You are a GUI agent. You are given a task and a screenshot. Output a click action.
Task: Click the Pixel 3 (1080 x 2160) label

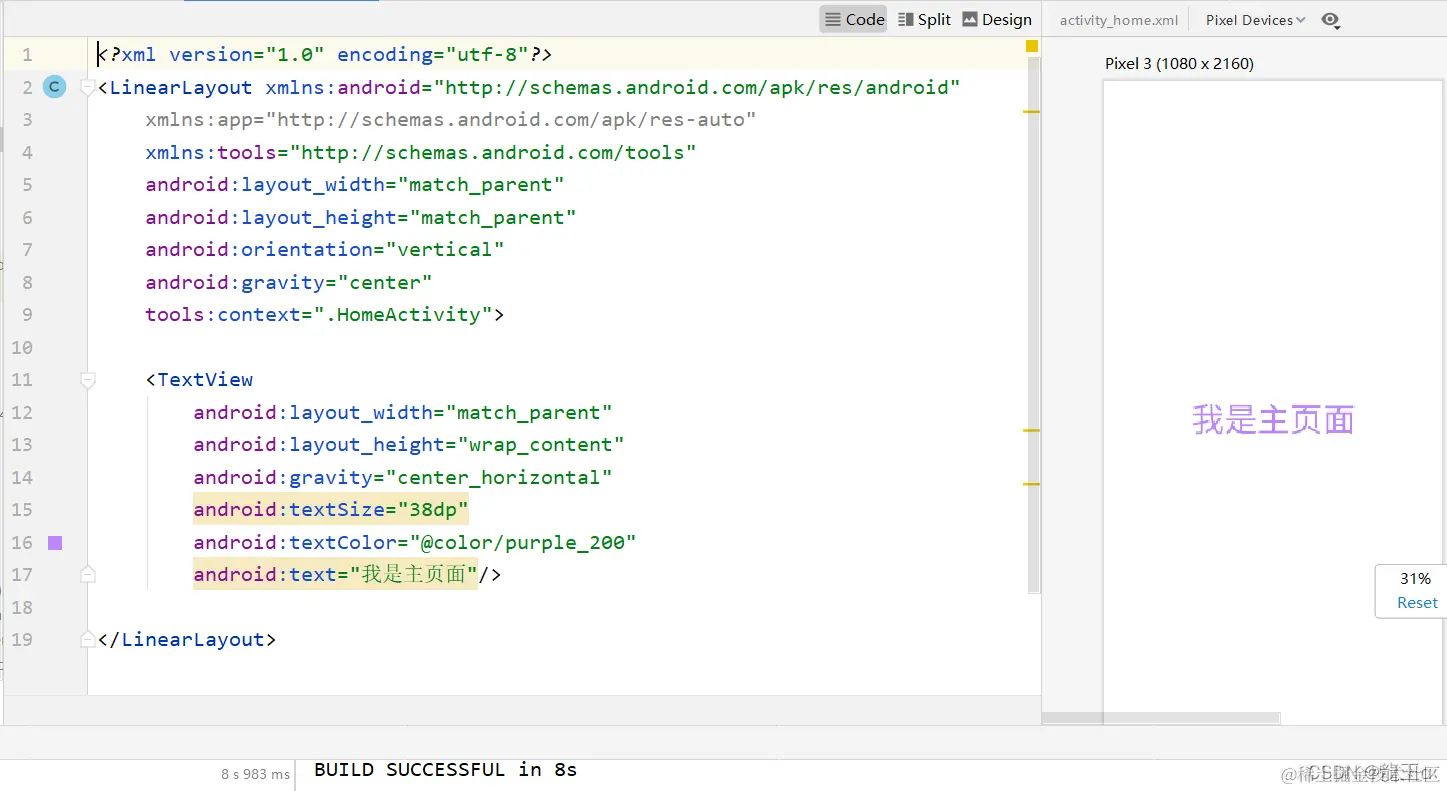pos(1179,64)
